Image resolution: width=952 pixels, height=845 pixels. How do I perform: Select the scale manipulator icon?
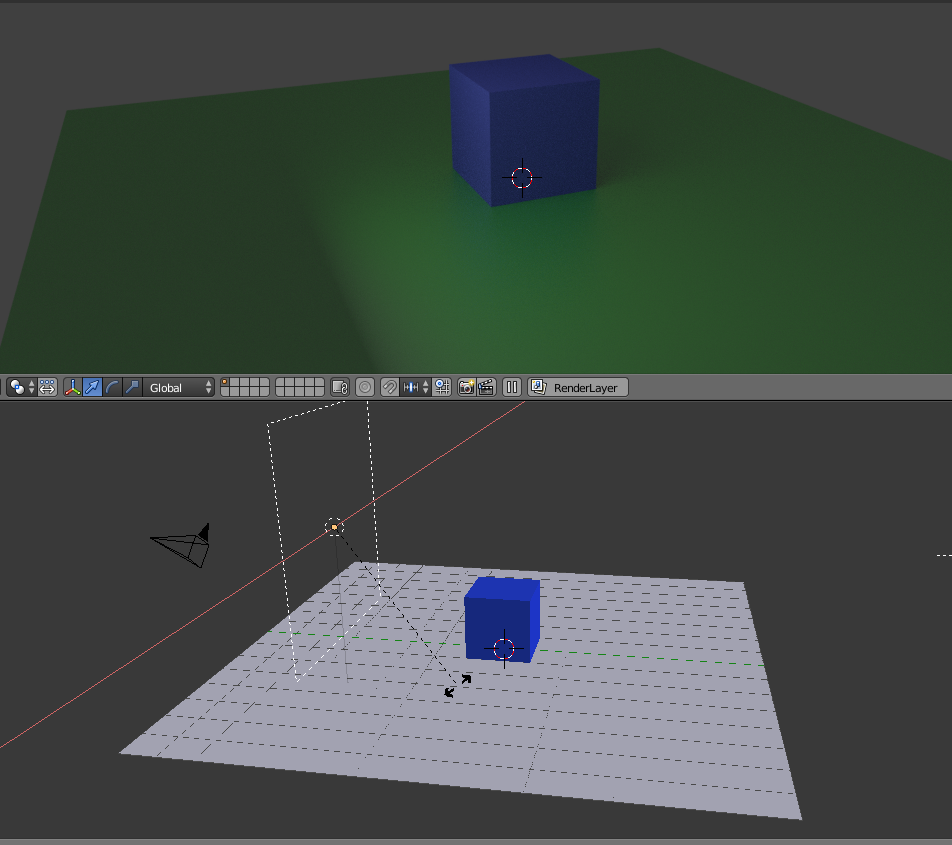tap(132, 387)
